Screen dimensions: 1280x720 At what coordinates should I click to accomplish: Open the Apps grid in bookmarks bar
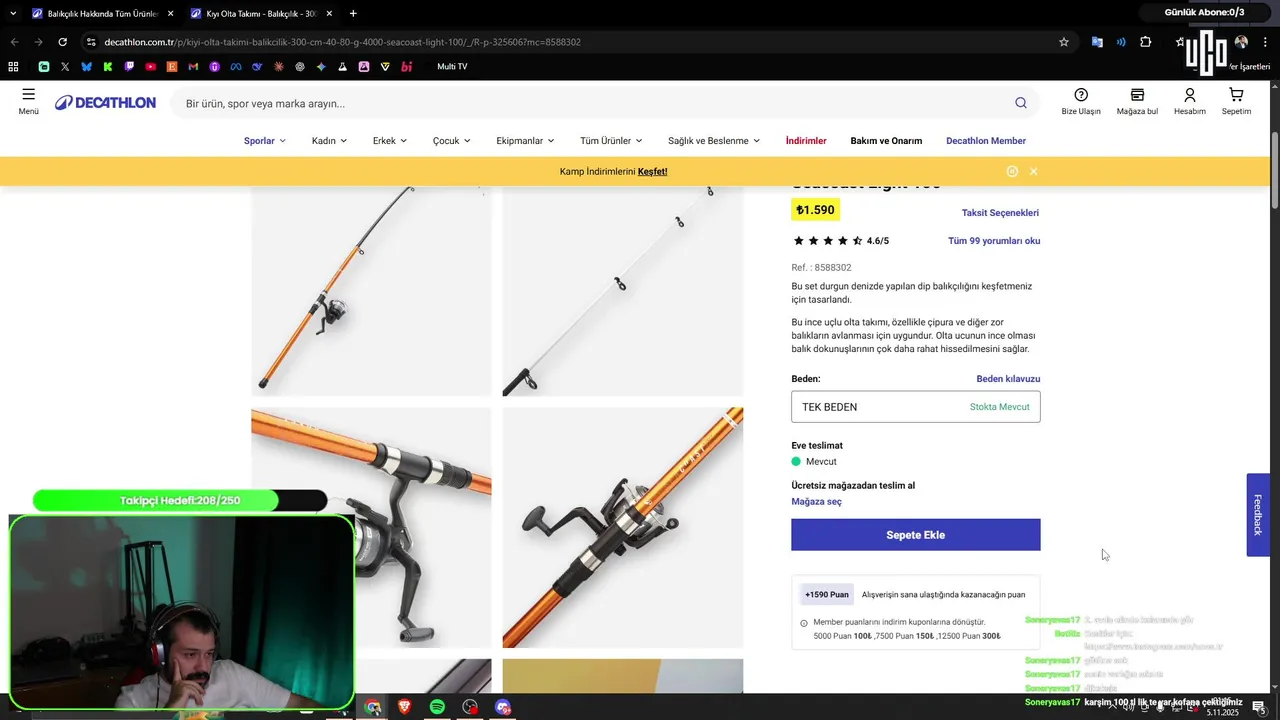[x=13, y=66]
